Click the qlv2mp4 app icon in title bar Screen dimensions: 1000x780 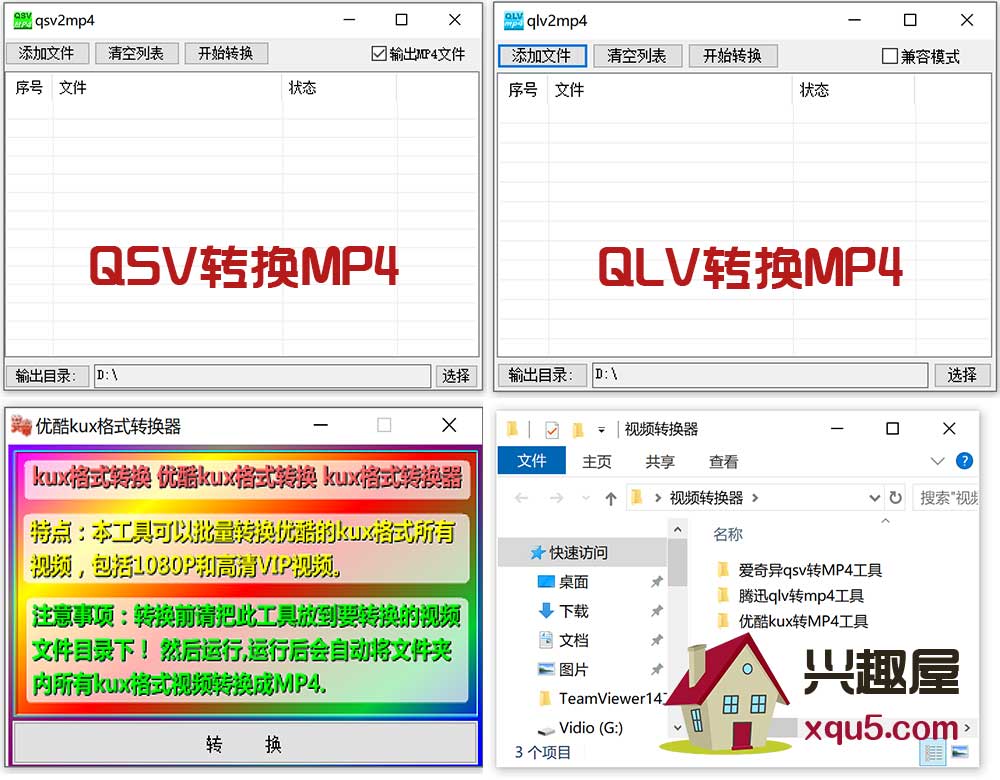513,20
